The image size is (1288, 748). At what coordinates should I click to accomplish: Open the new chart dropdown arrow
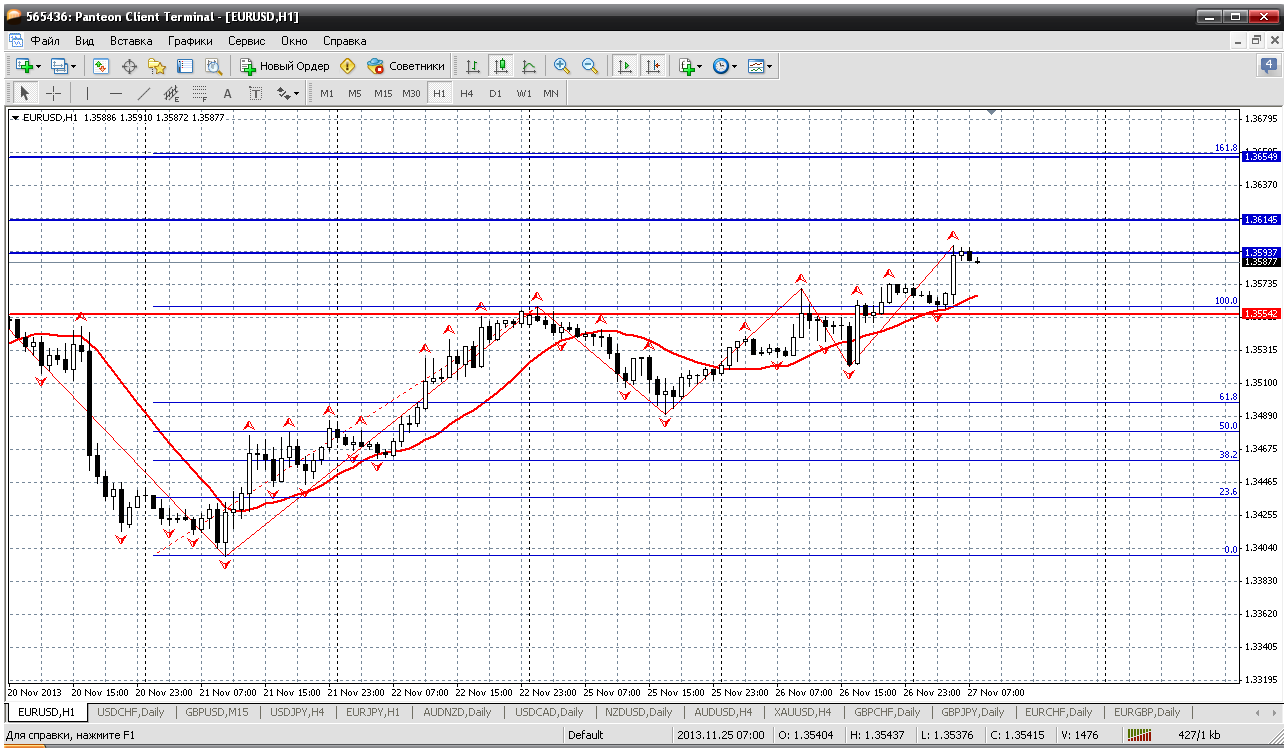pos(38,66)
